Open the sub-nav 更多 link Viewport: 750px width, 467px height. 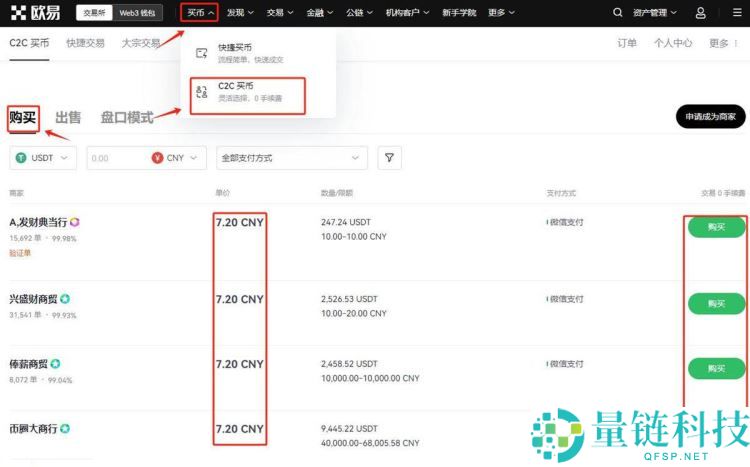(718, 43)
